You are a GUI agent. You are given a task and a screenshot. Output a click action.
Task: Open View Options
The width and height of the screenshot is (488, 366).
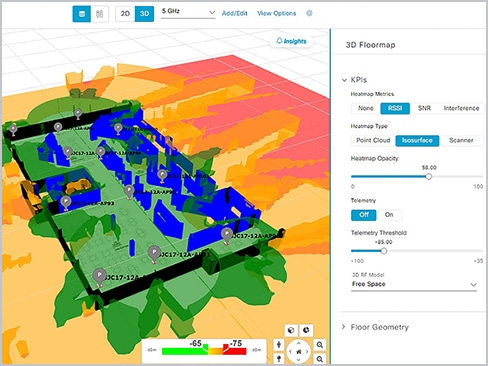[x=276, y=13]
